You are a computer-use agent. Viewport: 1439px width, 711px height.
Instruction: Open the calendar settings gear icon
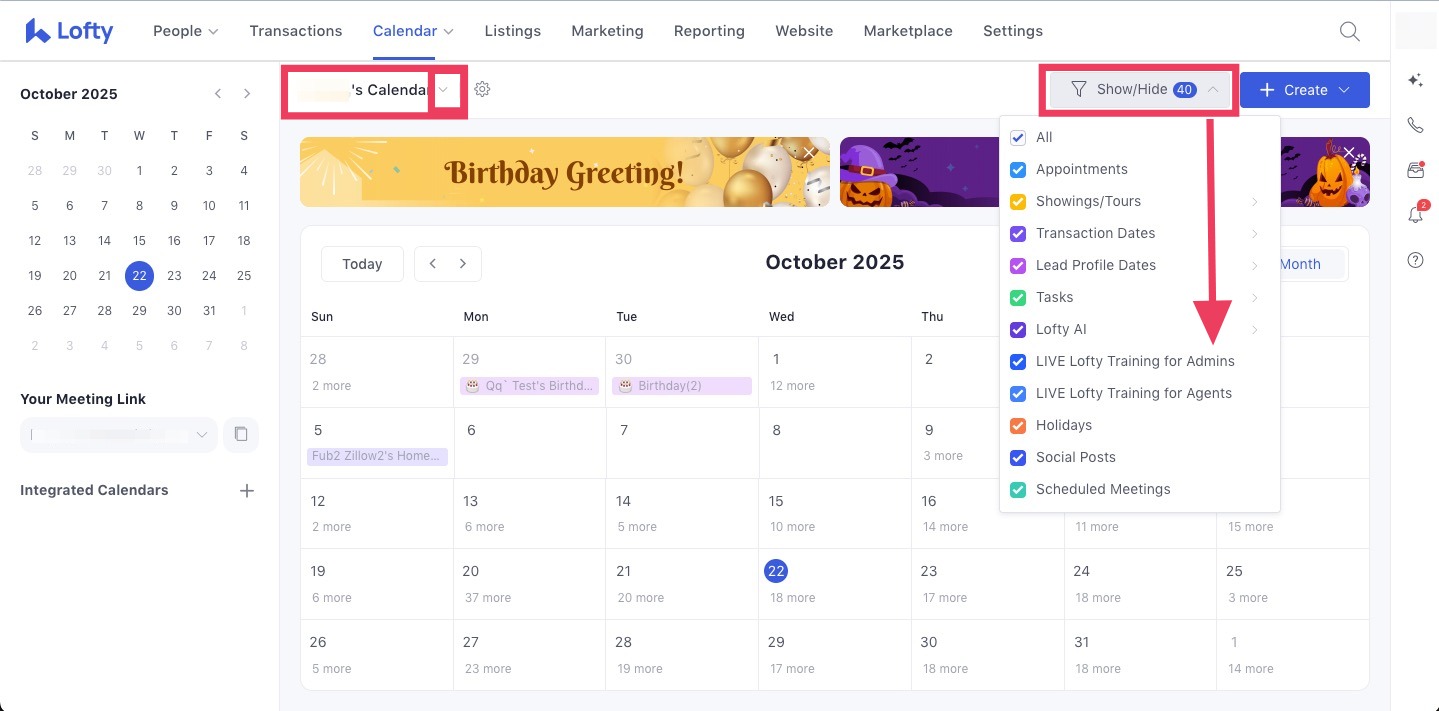coord(482,89)
